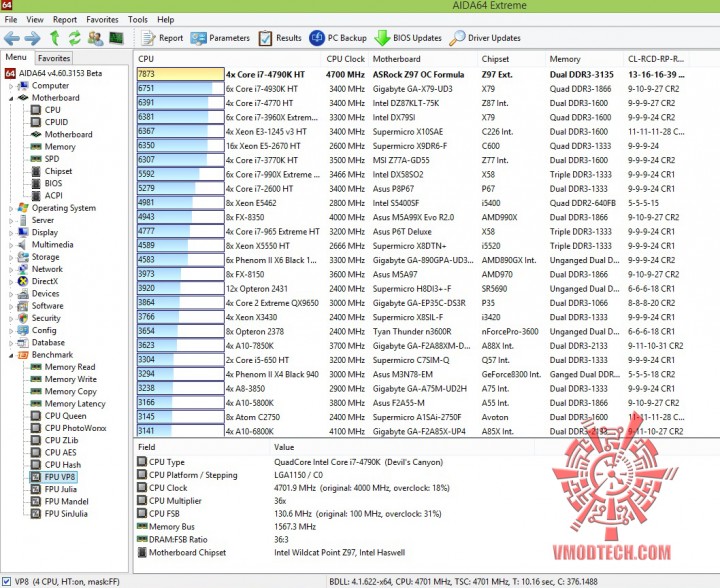Toggle the VP8 checkbox in status bar
720x588 pixels.
[x=6, y=582]
